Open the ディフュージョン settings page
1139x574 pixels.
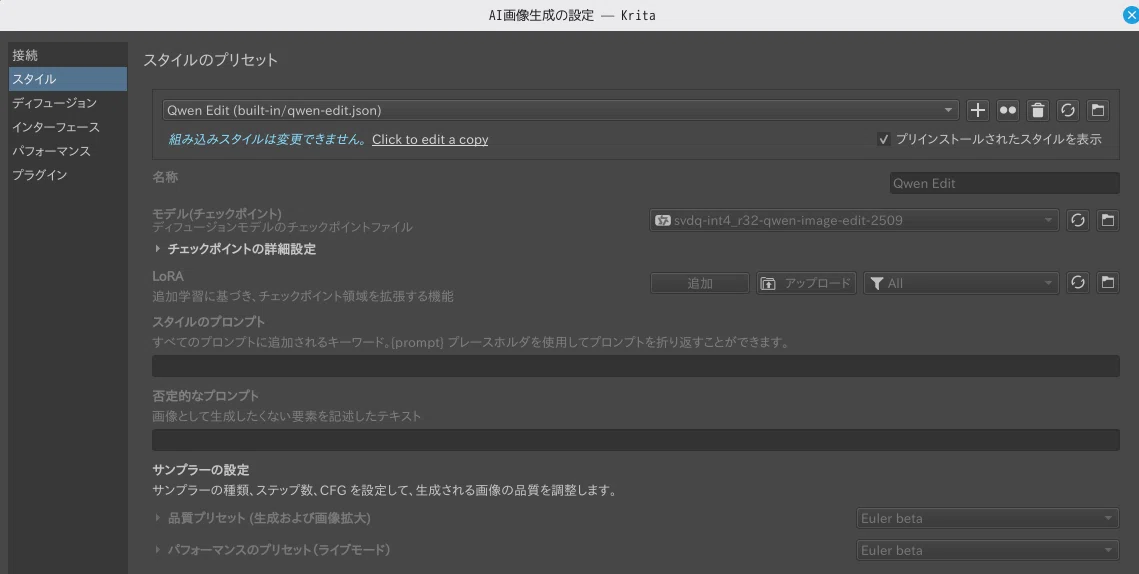point(68,103)
